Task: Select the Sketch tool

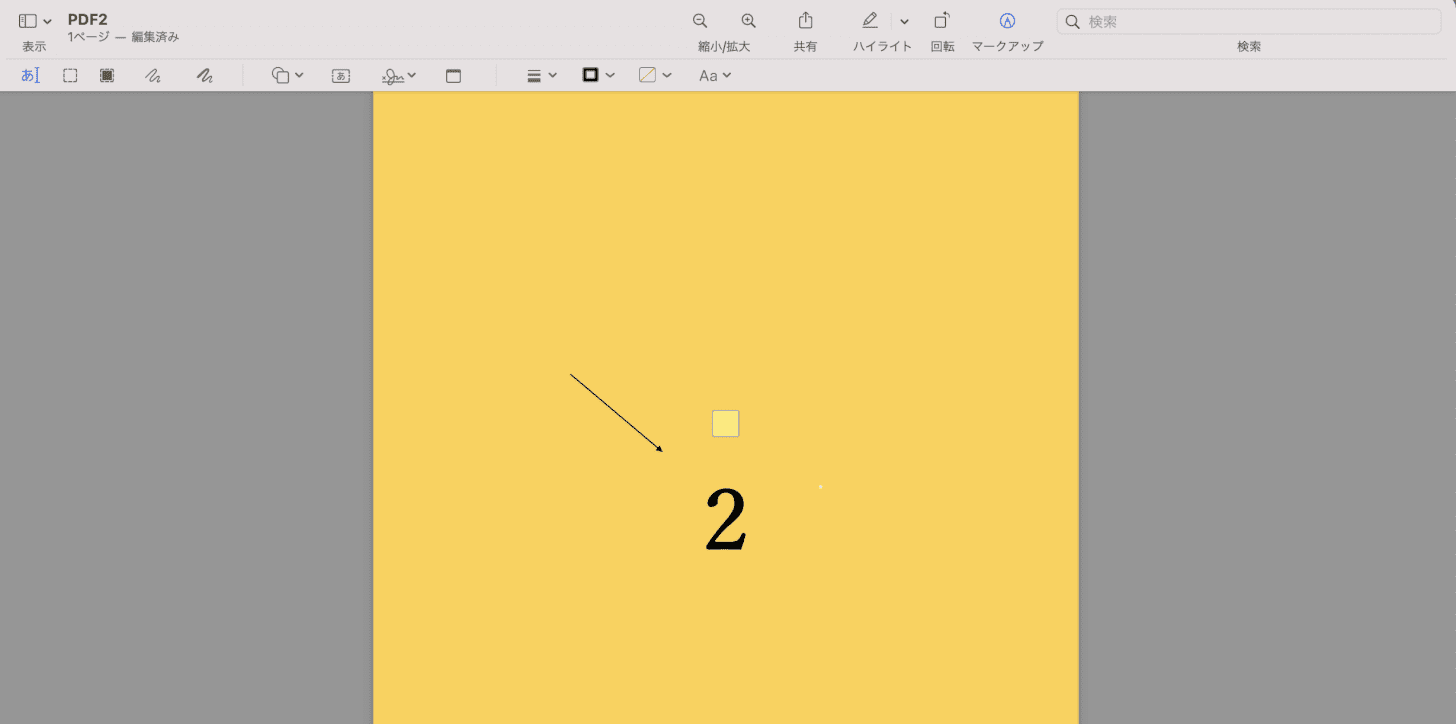Action: pyautogui.click(x=153, y=75)
